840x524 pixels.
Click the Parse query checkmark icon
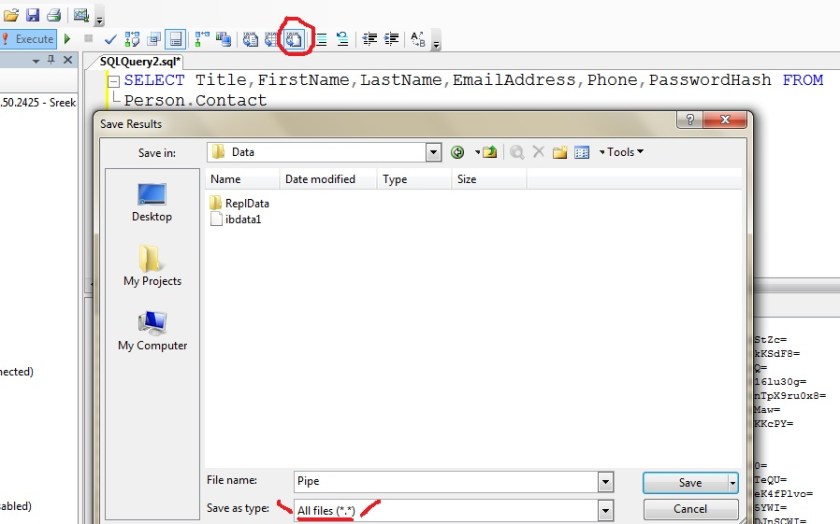110,39
